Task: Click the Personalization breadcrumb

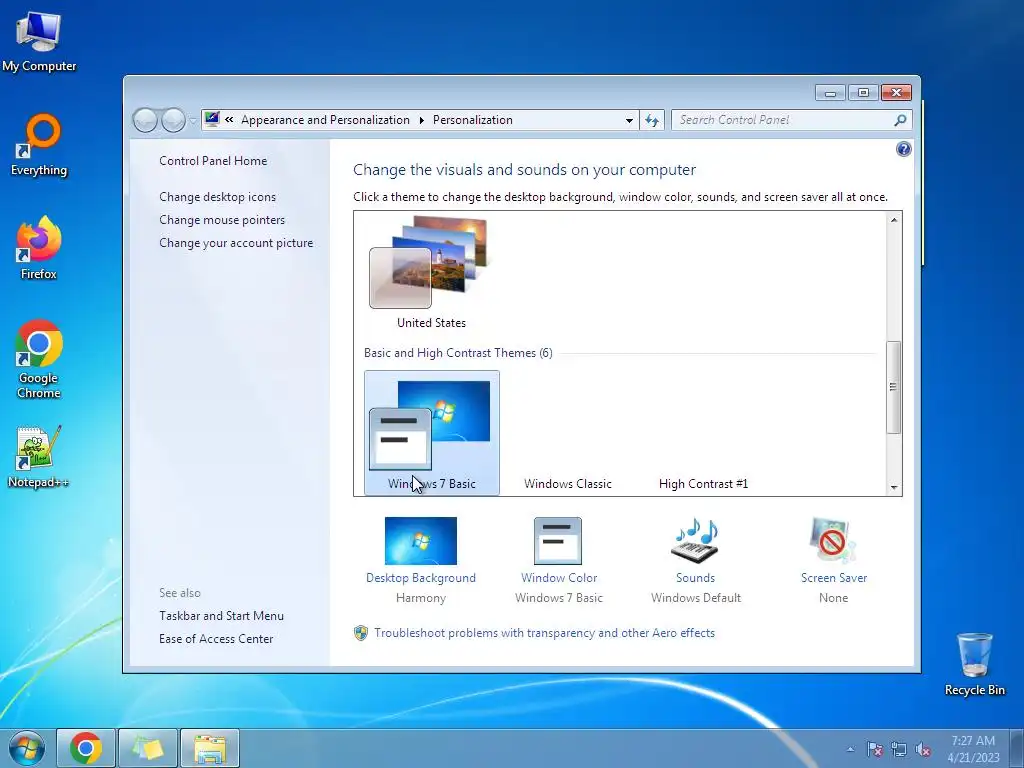Action: click(473, 120)
